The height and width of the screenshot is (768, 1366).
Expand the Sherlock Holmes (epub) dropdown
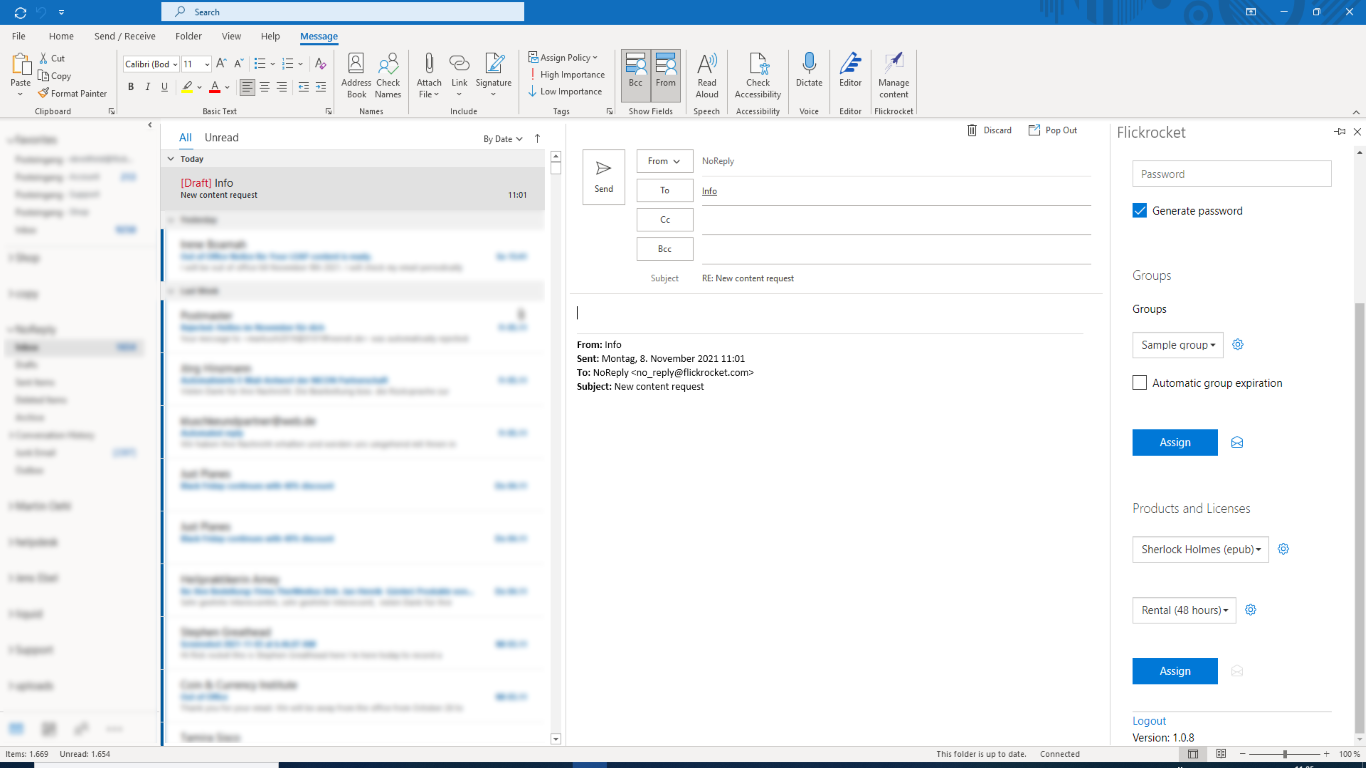[x=1200, y=550]
